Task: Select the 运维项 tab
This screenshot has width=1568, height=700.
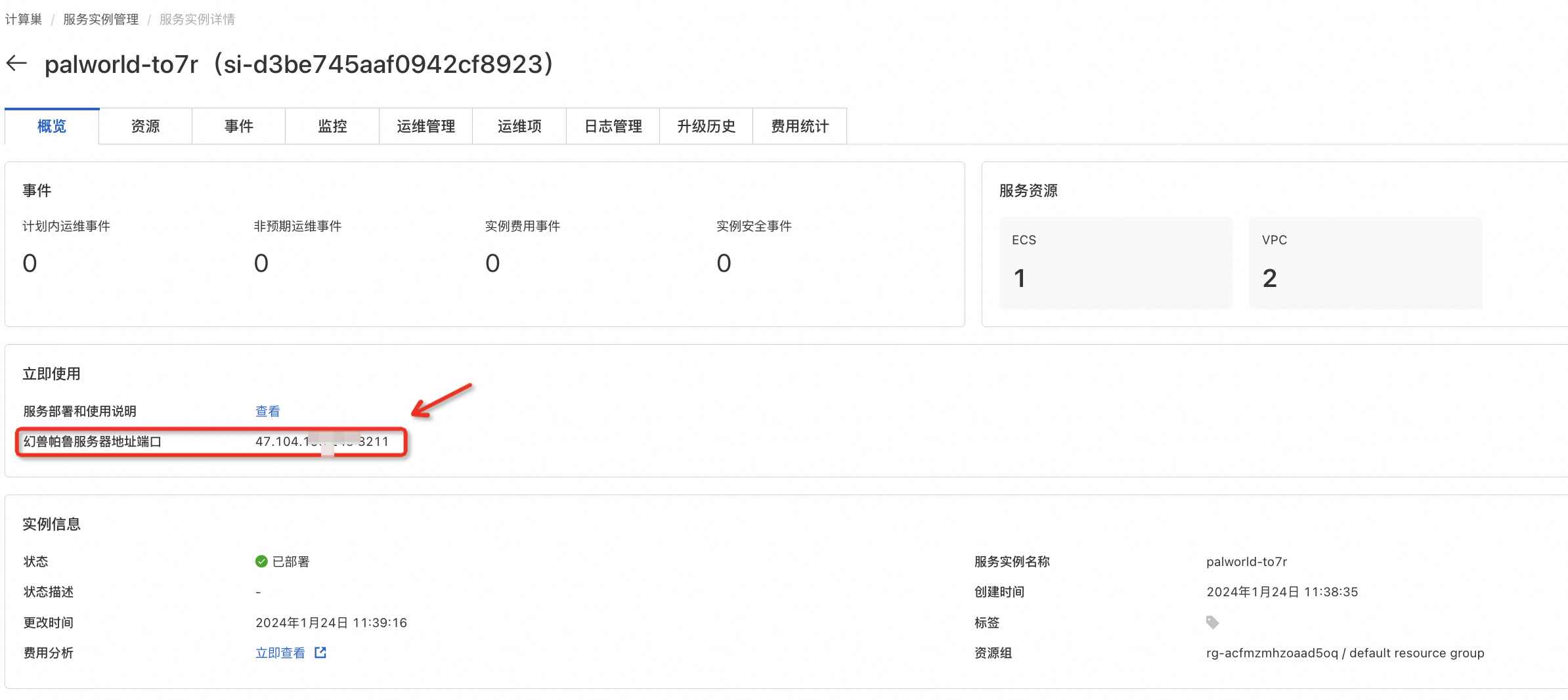Action: (519, 126)
